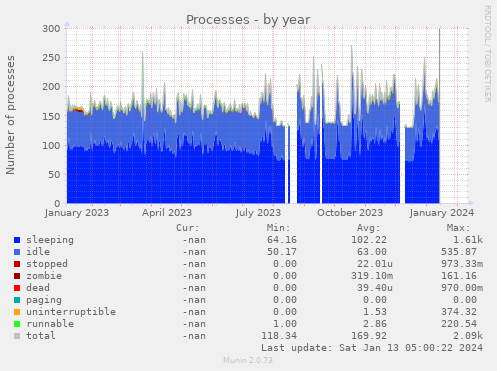Click total max value 2.09k
The height and width of the screenshot is (371, 497).
(468, 336)
